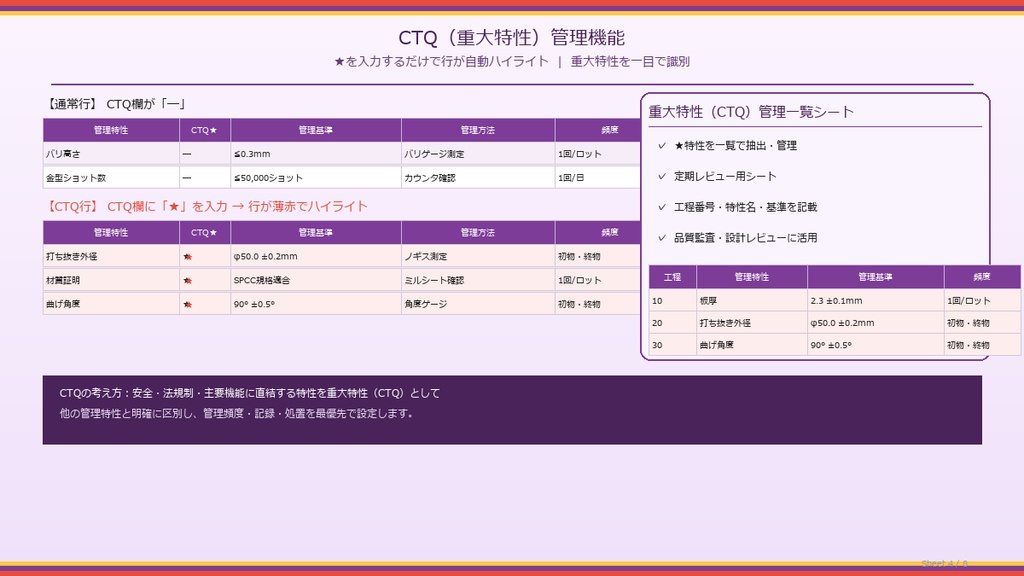This screenshot has width=1024, height=576.
Task: Click the dash CTQ cell in the 金型ショット数 row
Action: [205, 178]
